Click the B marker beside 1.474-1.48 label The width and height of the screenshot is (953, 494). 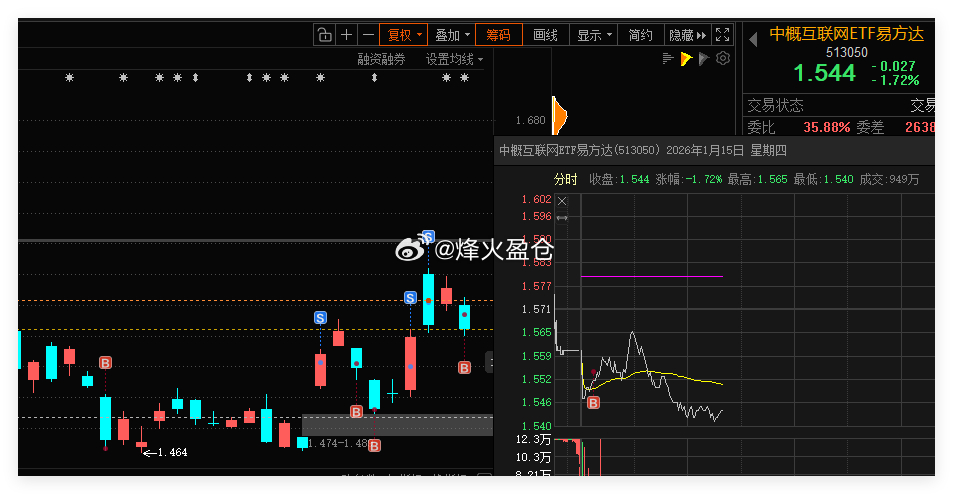click(374, 445)
